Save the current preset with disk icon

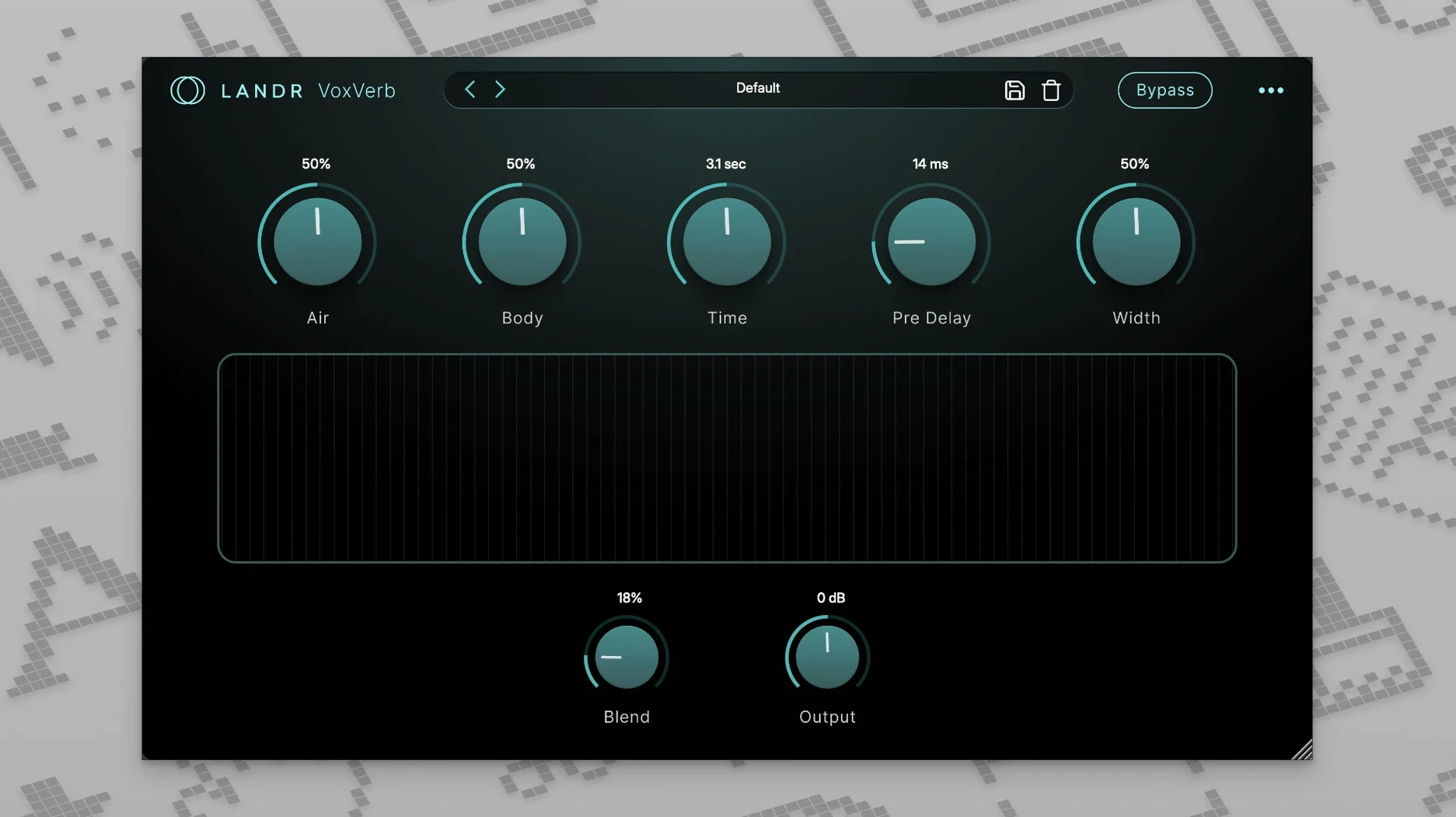click(x=1014, y=90)
